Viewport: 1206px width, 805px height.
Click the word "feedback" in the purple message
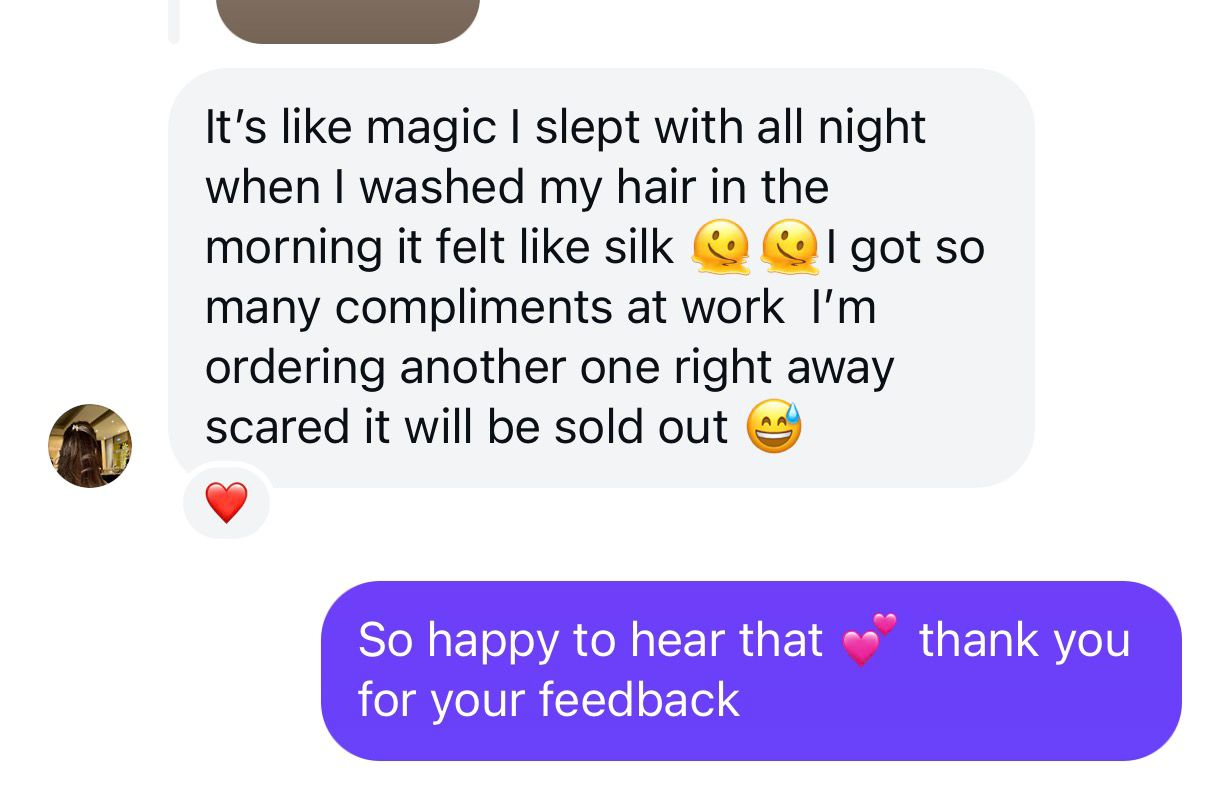tap(641, 699)
